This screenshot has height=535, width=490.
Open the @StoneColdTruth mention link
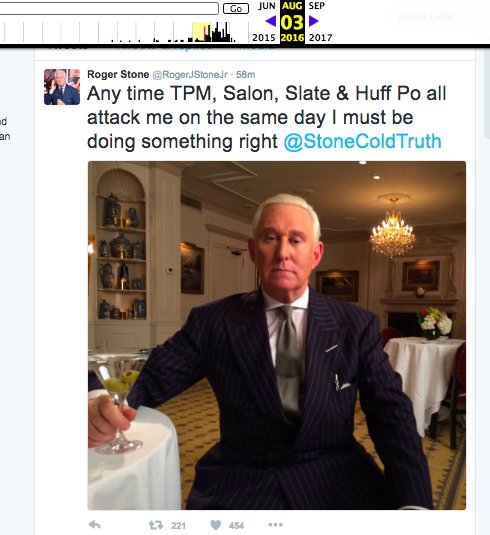click(x=362, y=141)
